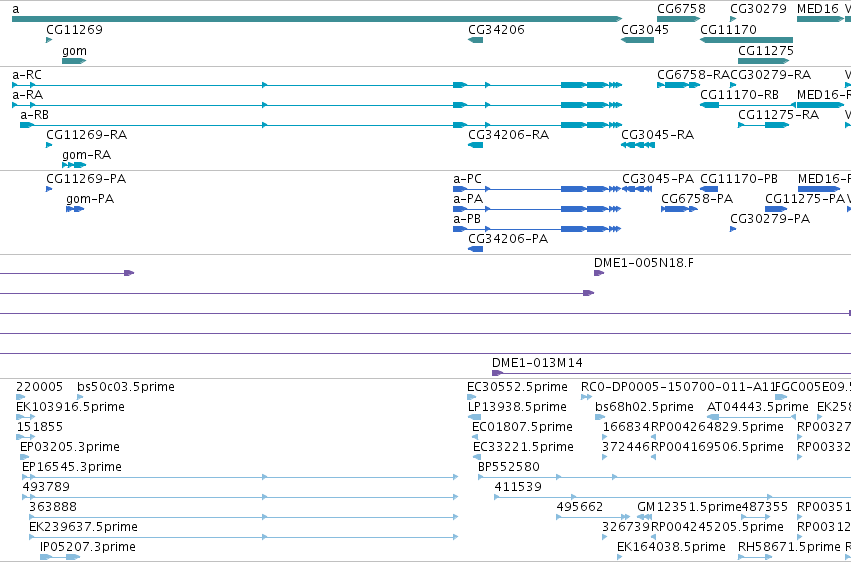
Task: Click the CG11275-RA transcript
Action: pos(778,115)
